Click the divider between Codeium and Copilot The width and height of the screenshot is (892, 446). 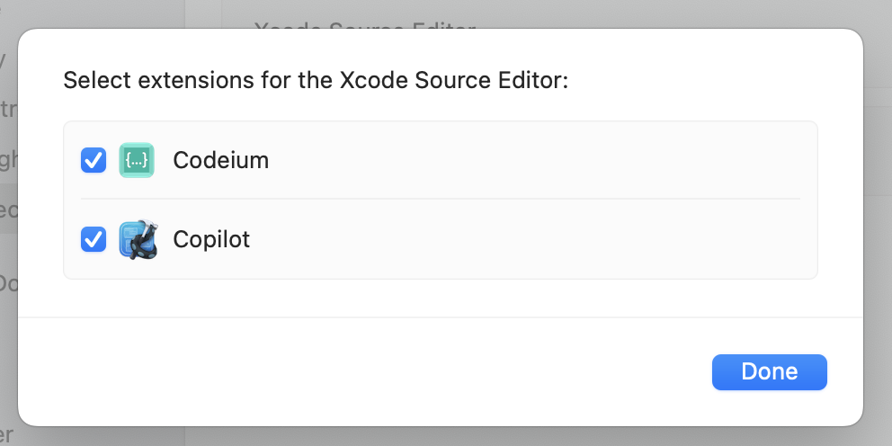(440, 199)
